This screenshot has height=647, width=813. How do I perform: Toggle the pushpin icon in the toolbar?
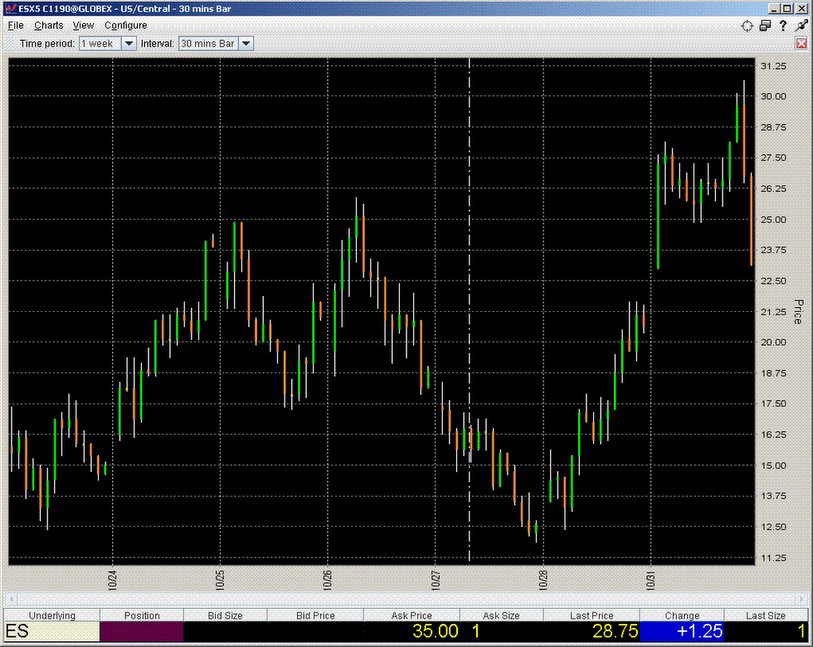[x=802, y=26]
